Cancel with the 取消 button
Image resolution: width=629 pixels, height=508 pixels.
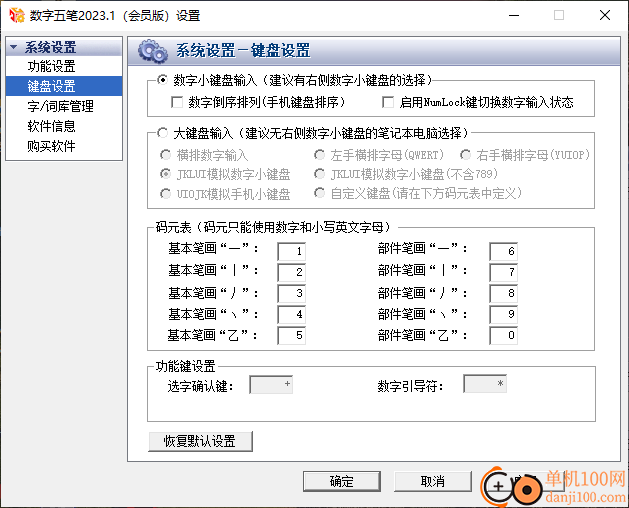(x=432, y=481)
